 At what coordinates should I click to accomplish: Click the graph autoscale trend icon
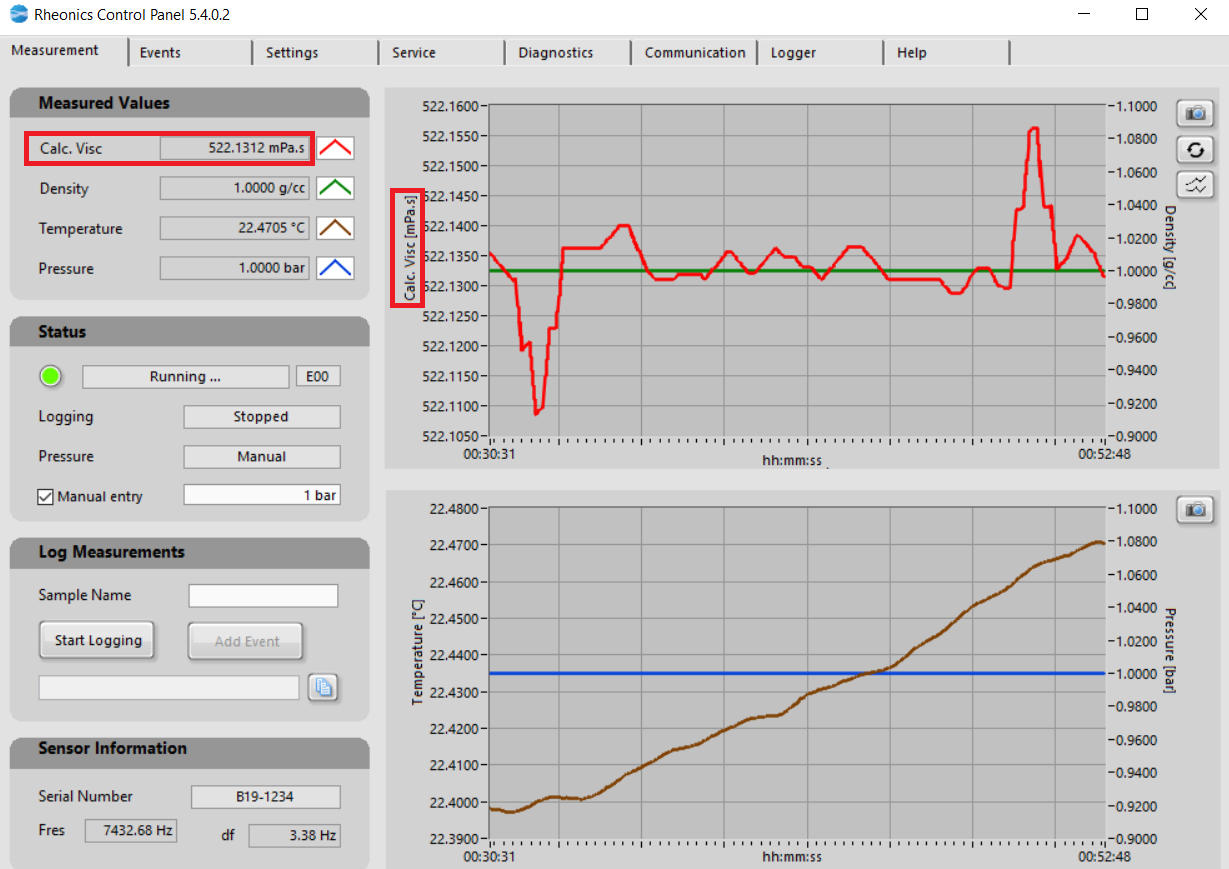click(x=1195, y=184)
